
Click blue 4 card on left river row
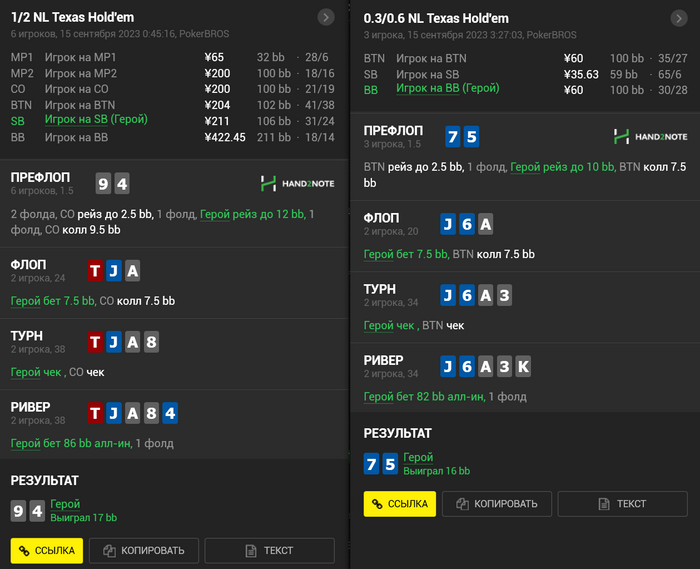pos(170,413)
